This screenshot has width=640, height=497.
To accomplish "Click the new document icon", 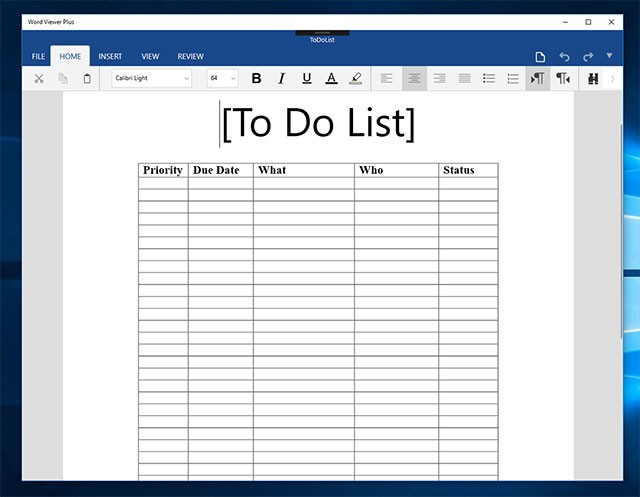I will pyautogui.click(x=540, y=56).
